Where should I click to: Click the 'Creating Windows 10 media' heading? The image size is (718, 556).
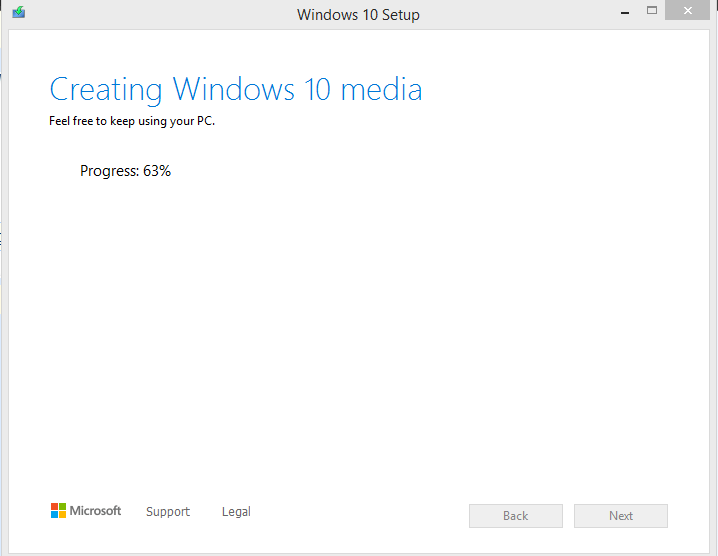236,89
